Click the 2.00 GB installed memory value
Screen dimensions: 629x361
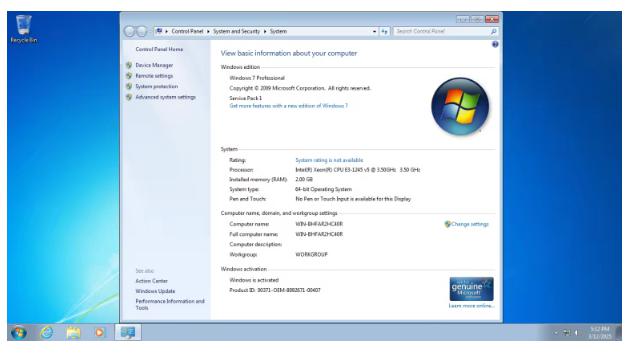click(304, 179)
